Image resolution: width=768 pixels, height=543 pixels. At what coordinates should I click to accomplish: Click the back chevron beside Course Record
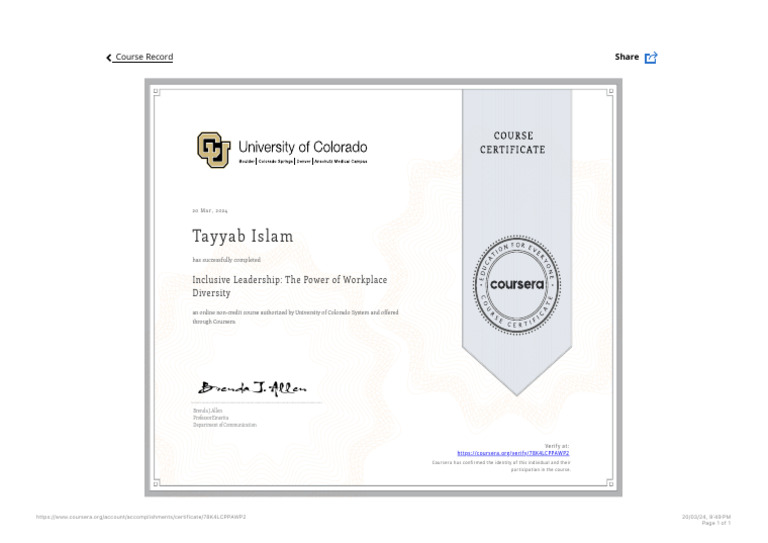tap(109, 58)
